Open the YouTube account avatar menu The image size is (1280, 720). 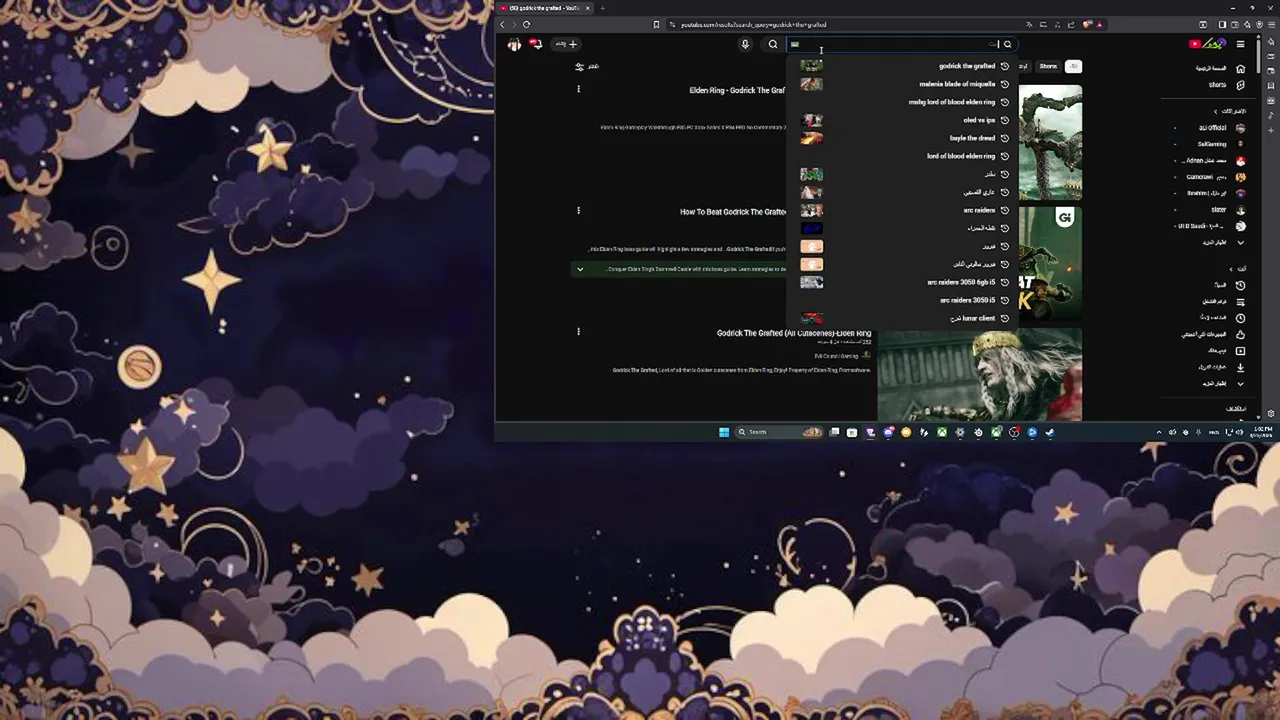click(514, 44)
